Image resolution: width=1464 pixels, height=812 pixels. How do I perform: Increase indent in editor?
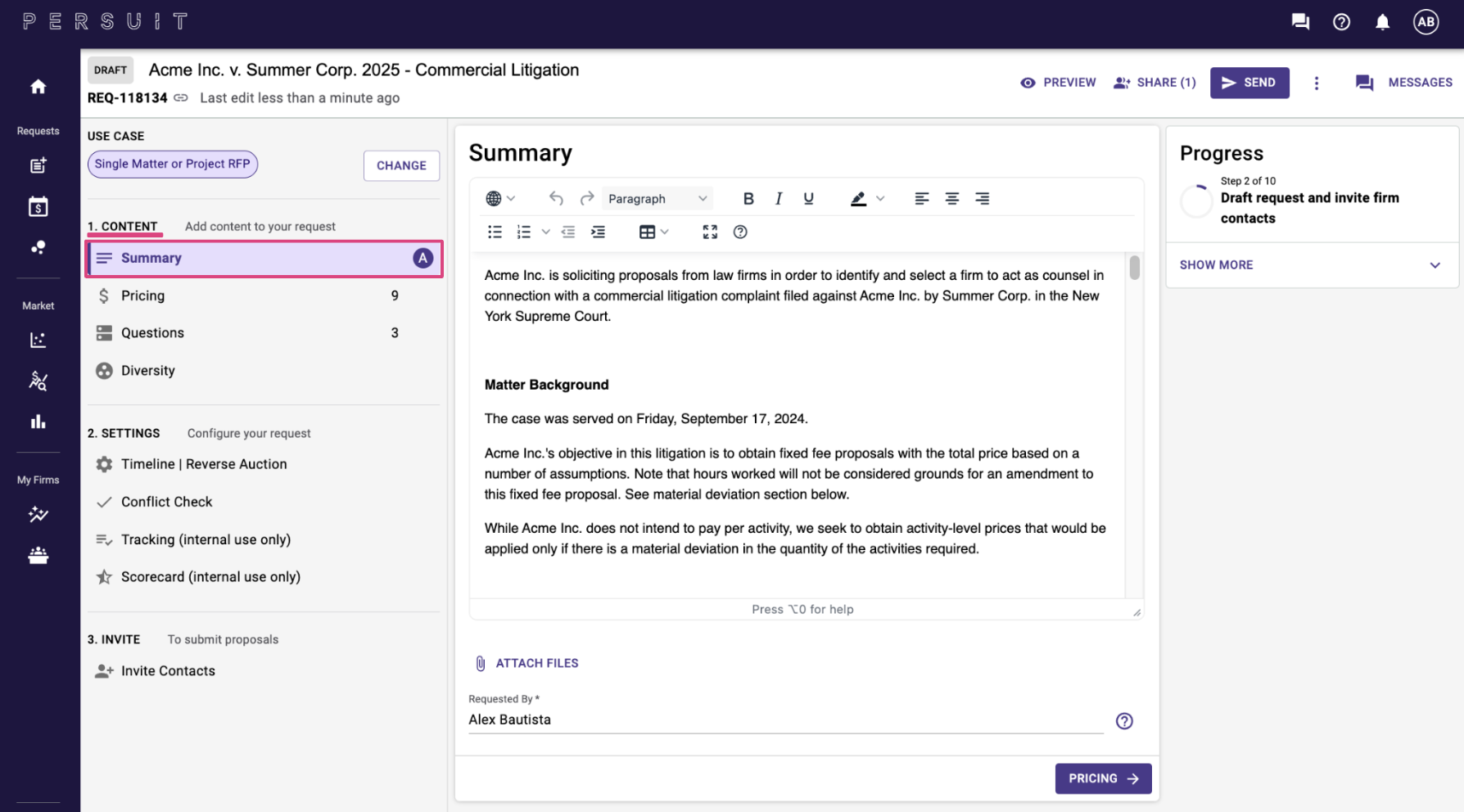pos(598,232)
